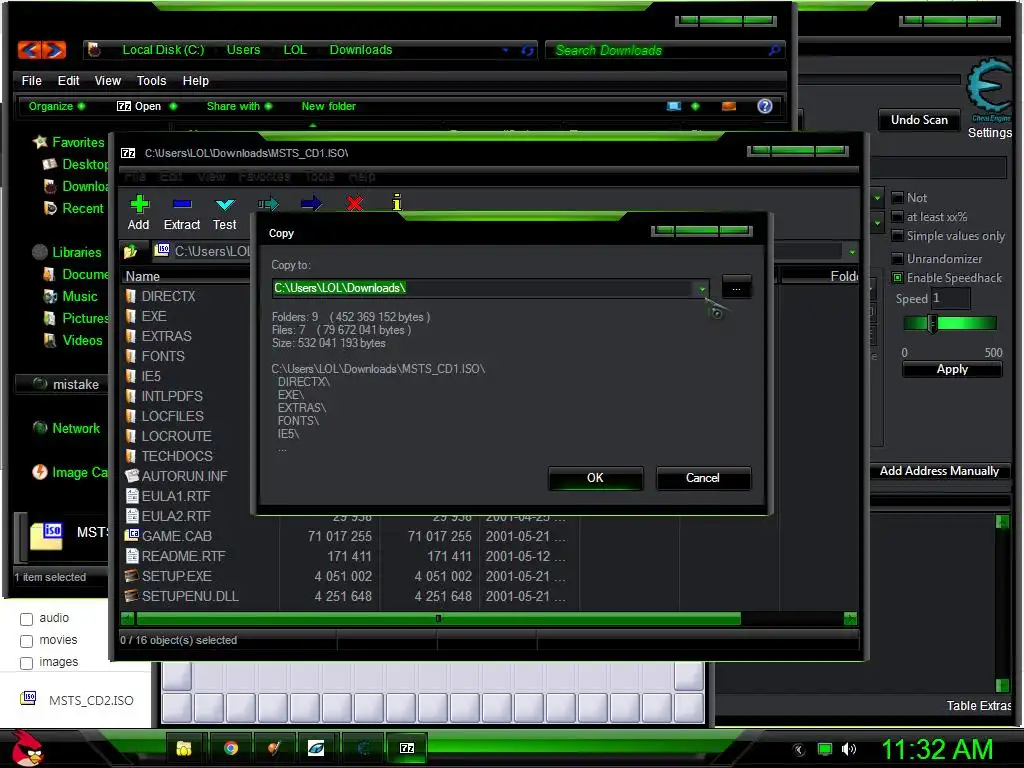Click the Speed value input field

(950, 298)
